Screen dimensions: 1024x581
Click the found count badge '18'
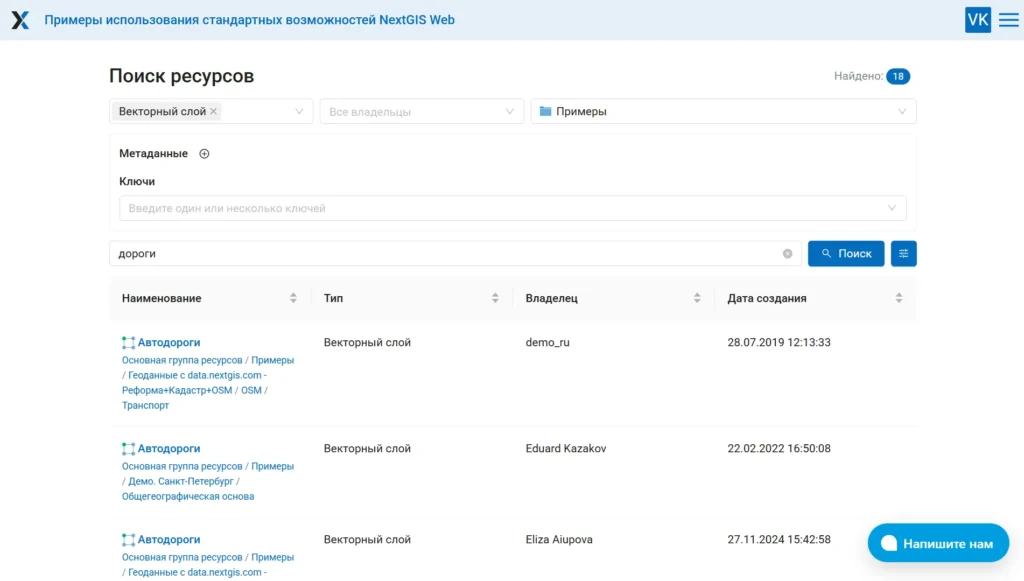pyautogui.click(x=898, y=76)
